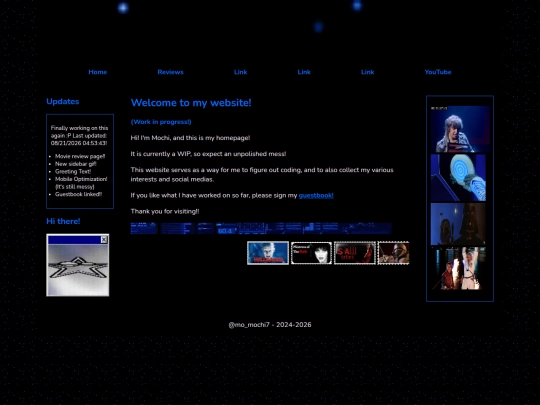Select the middle of the three Link items

coord(304,72)
